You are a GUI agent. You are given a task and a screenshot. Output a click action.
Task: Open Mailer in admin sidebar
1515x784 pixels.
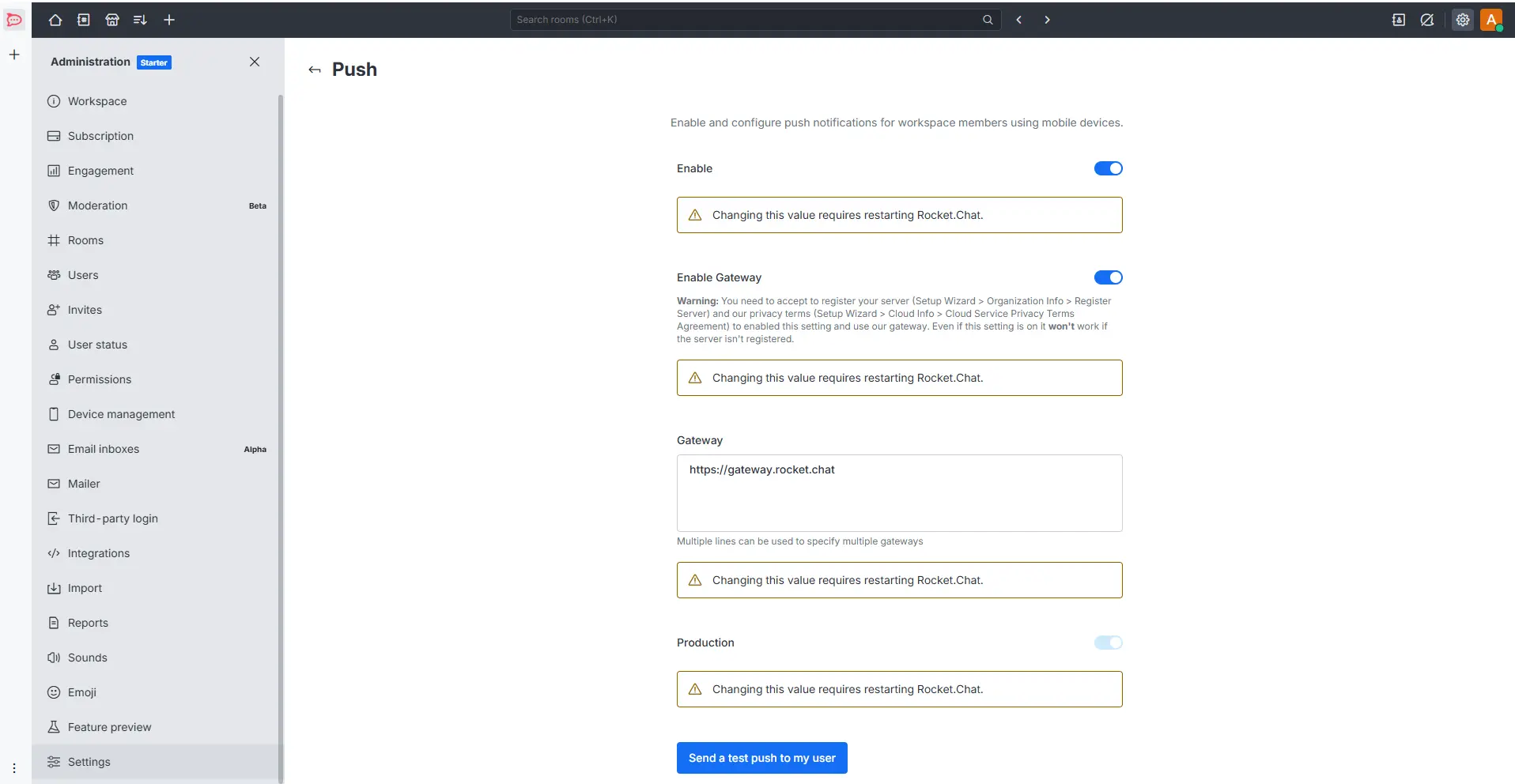(x=157, y=484)
